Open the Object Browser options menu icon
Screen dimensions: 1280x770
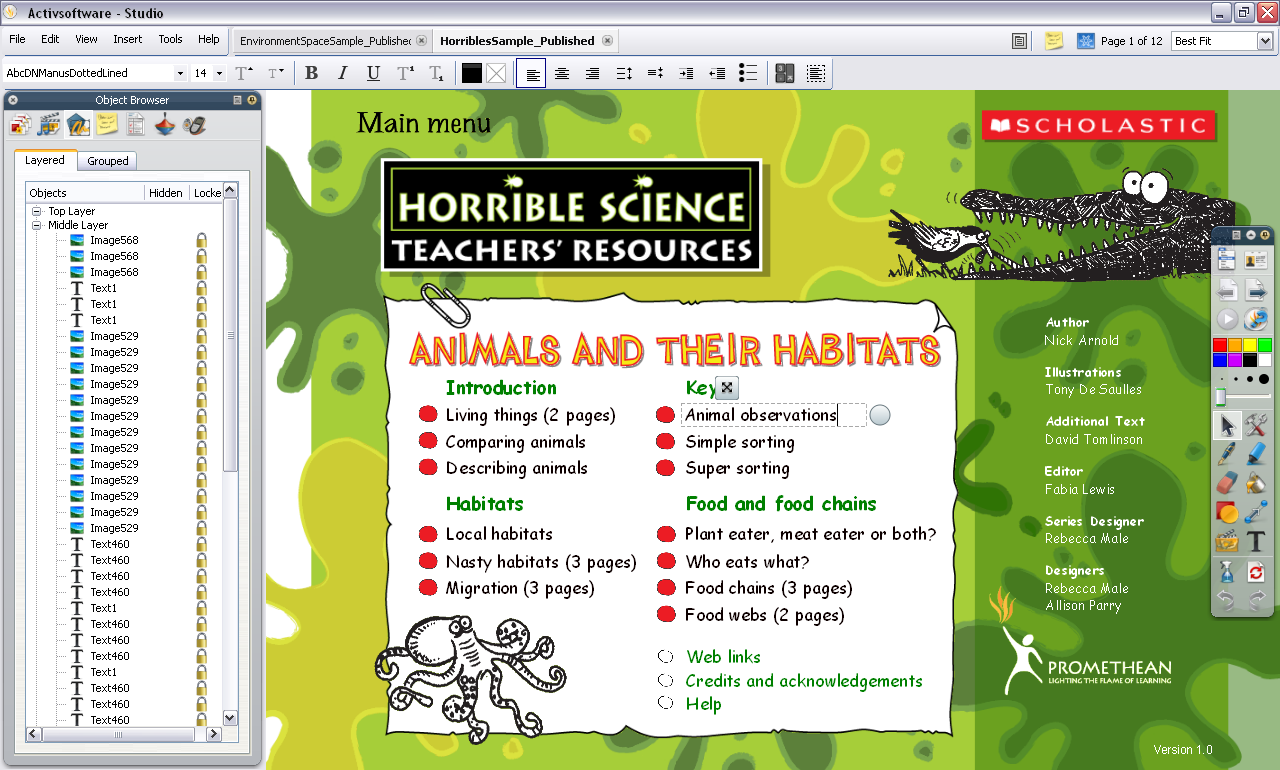(x=238, y=100)
